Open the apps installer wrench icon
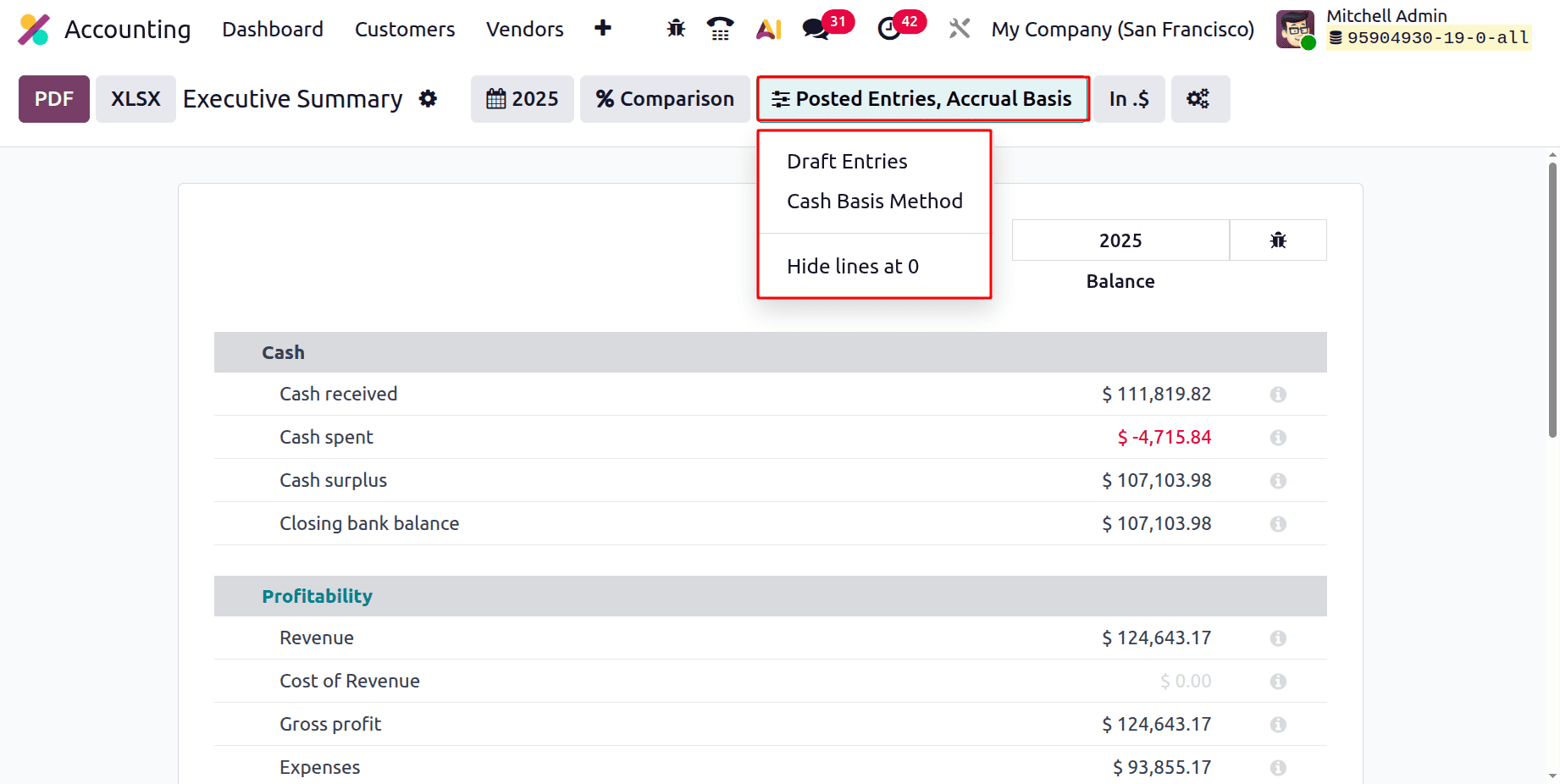Screen dimensions: 1560x784 [958, 28]
